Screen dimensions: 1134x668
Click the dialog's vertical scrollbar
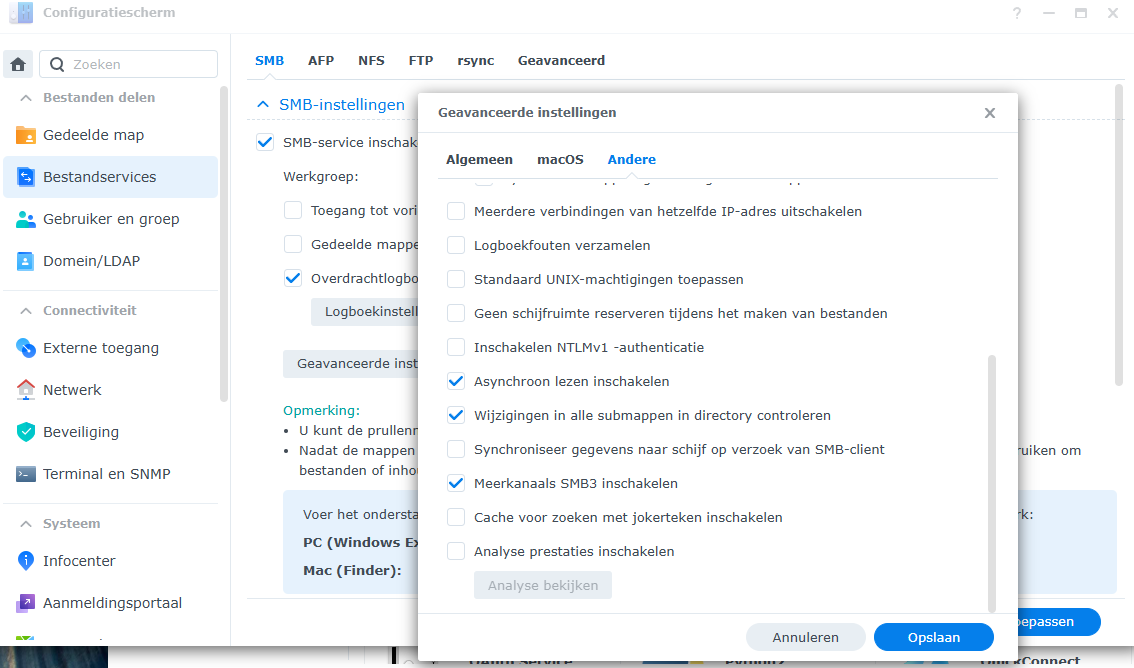pos(992,483)
